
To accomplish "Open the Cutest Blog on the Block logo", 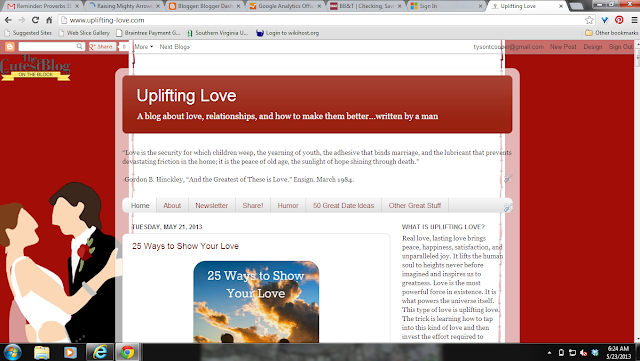I will (x=35, y=67).
